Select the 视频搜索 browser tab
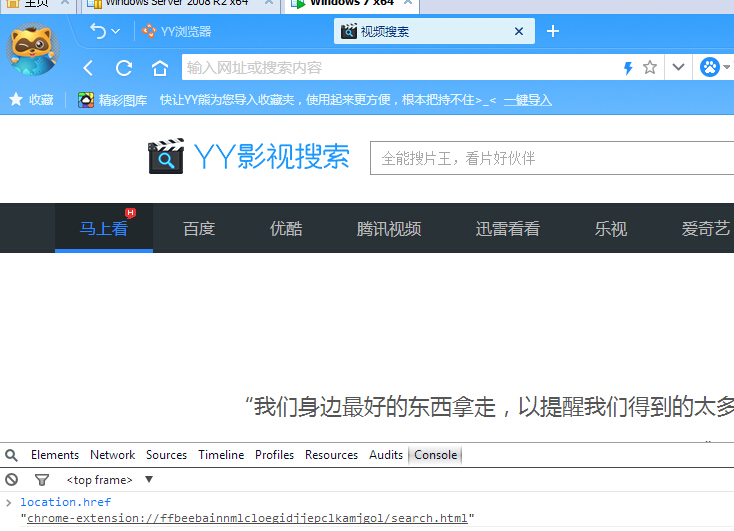734x531 pixels. [x=434, y=31]
